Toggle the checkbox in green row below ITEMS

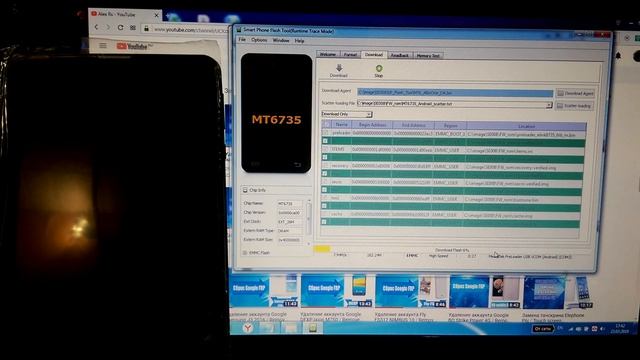coord(325,157)
